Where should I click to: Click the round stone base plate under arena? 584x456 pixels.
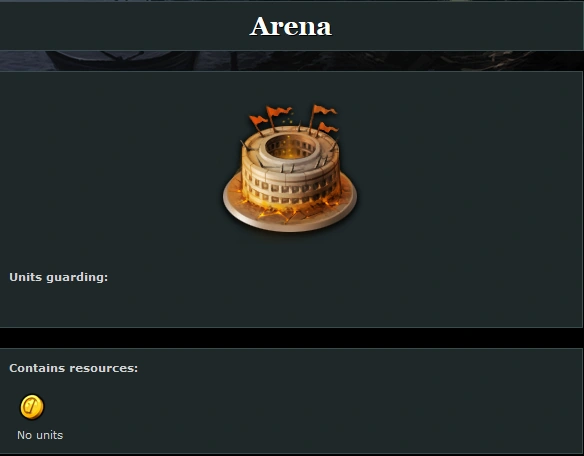click(290, 209)
